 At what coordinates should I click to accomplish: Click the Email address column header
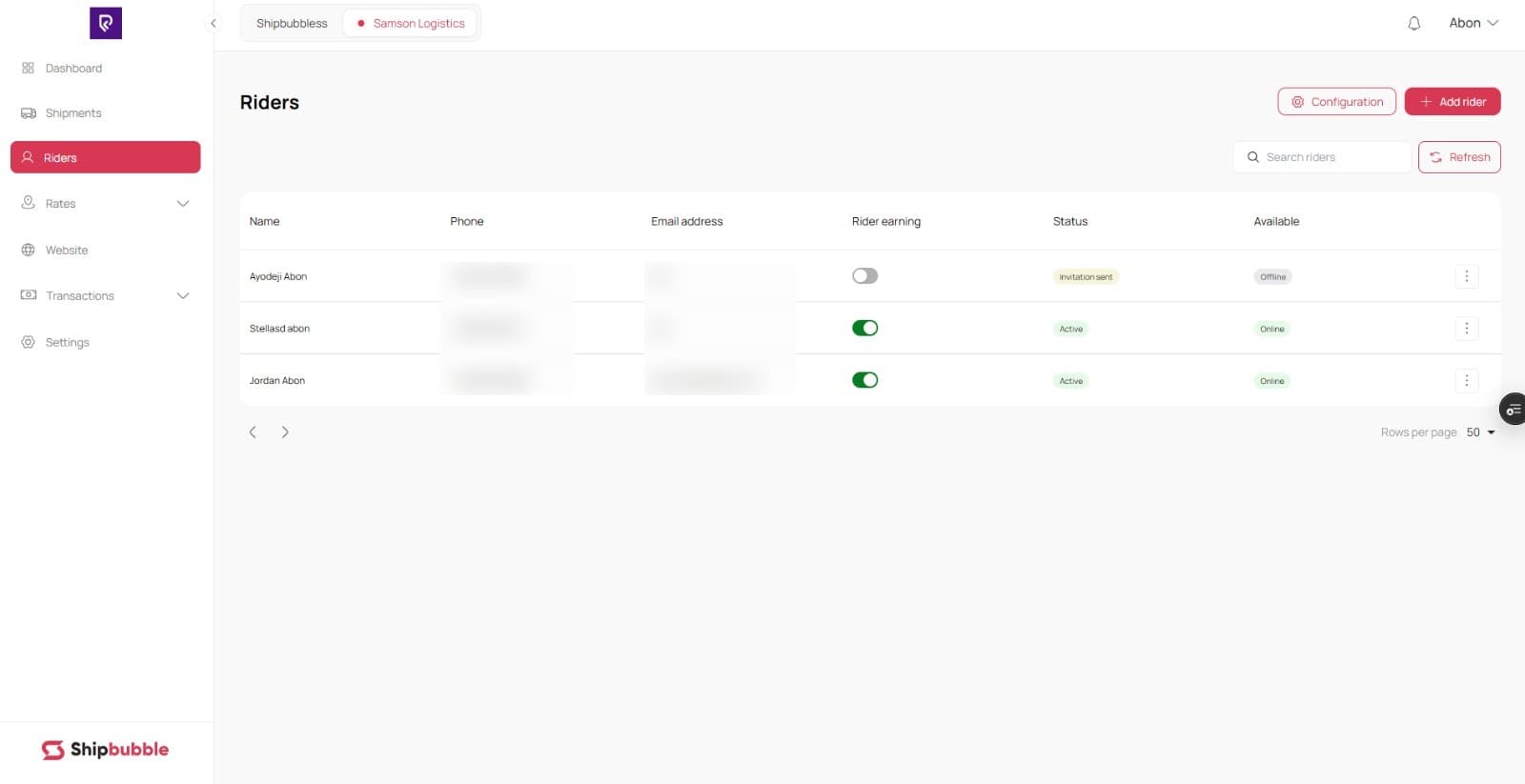pos(687,222)
